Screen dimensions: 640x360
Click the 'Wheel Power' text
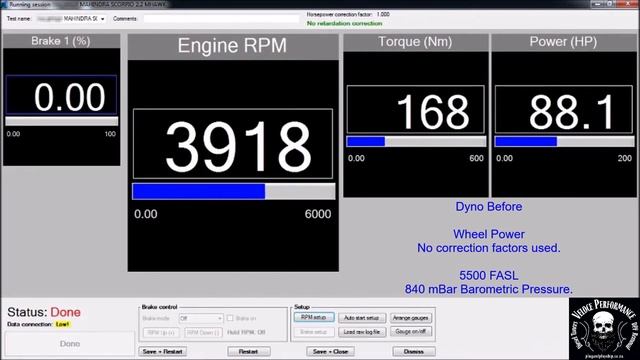(x=489, y=234)
